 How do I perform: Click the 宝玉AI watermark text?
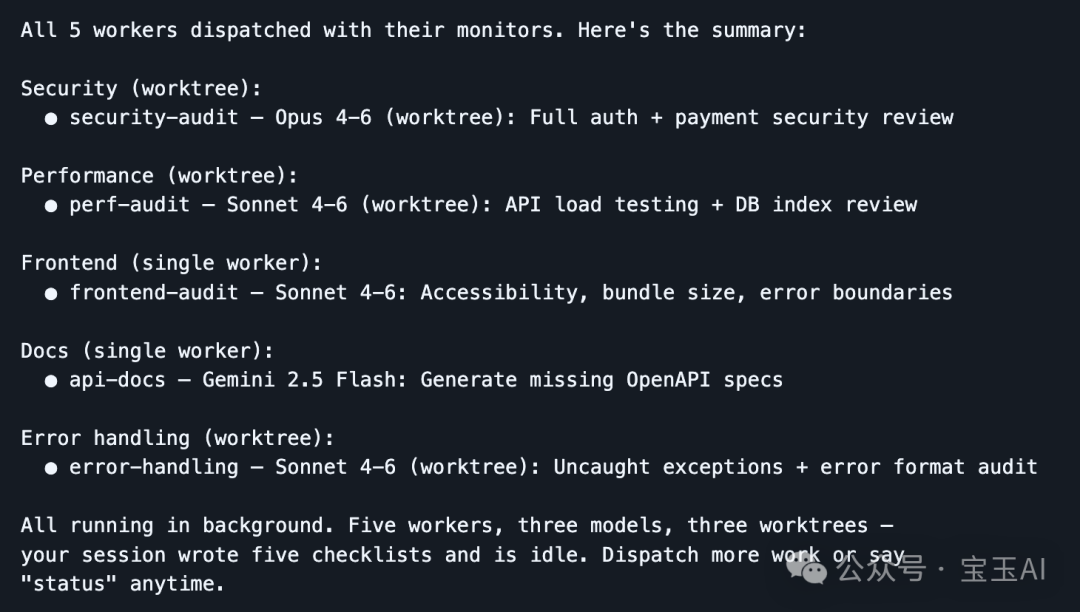[1003, 570]
